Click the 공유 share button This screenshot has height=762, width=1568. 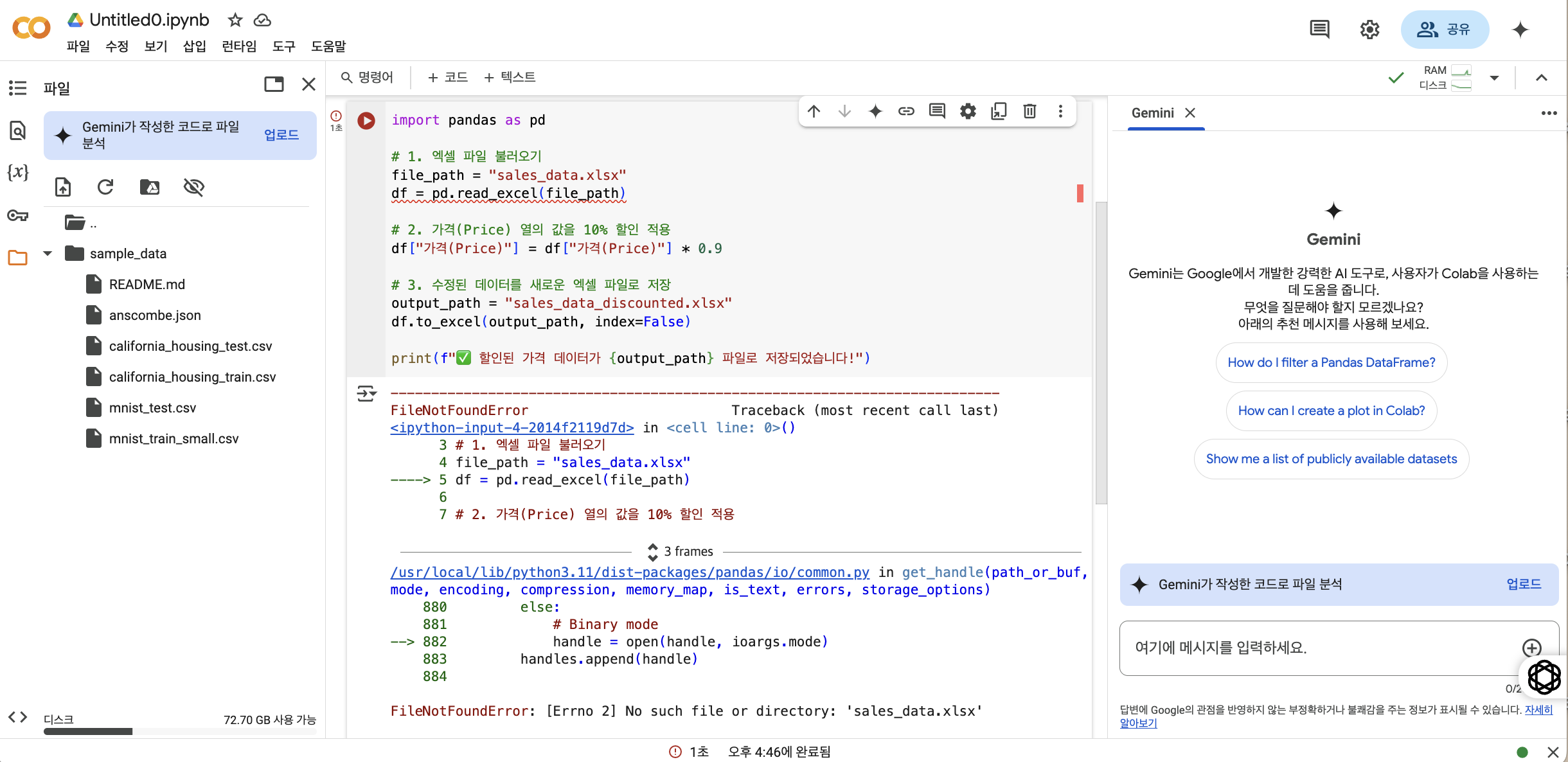coord(1445,30)
